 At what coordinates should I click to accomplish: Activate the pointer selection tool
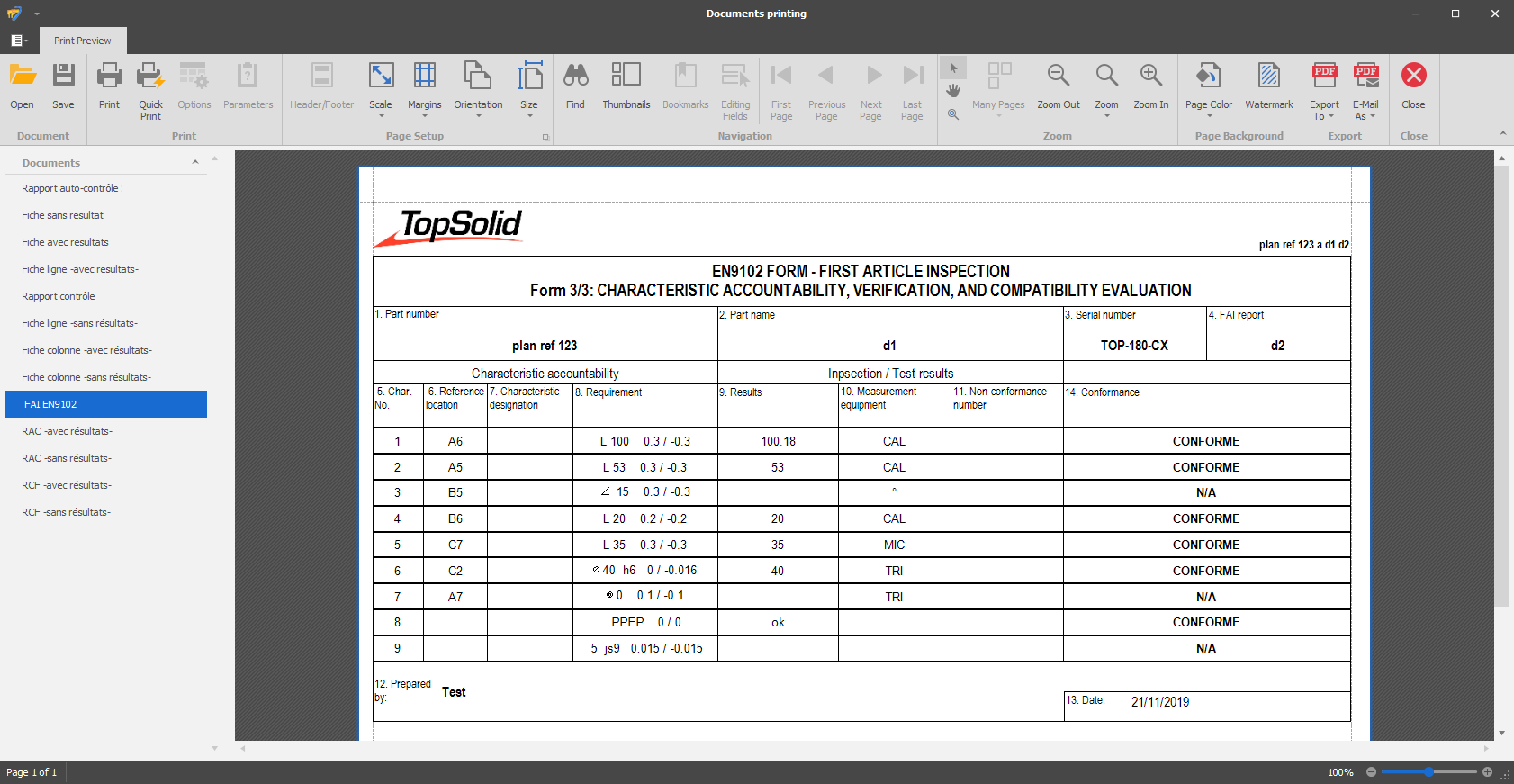(953, 68)
